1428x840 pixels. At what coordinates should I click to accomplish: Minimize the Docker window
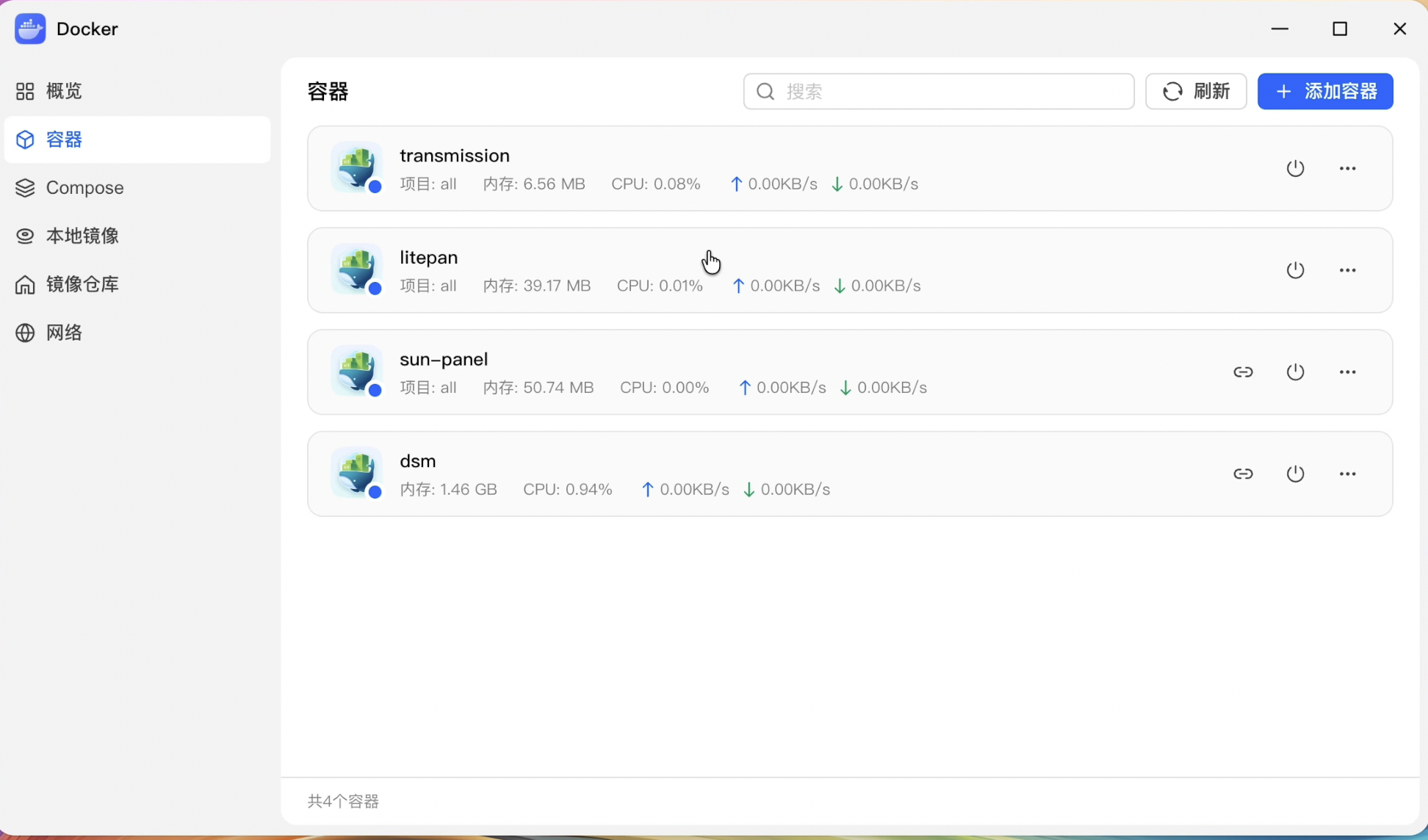coord(1280,29)
